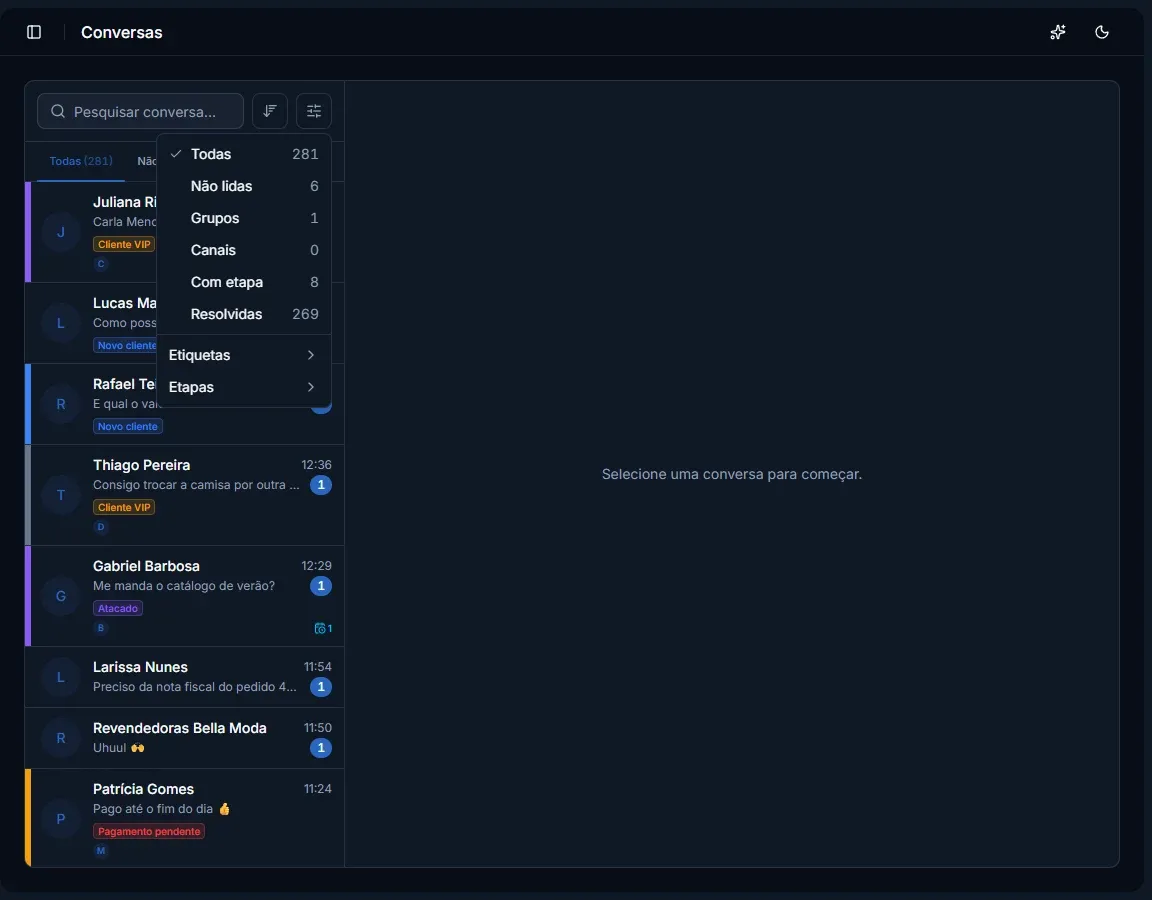
Task: Filter conversations by Grupos
Action: pyautogui.click(x=244, y=218)
